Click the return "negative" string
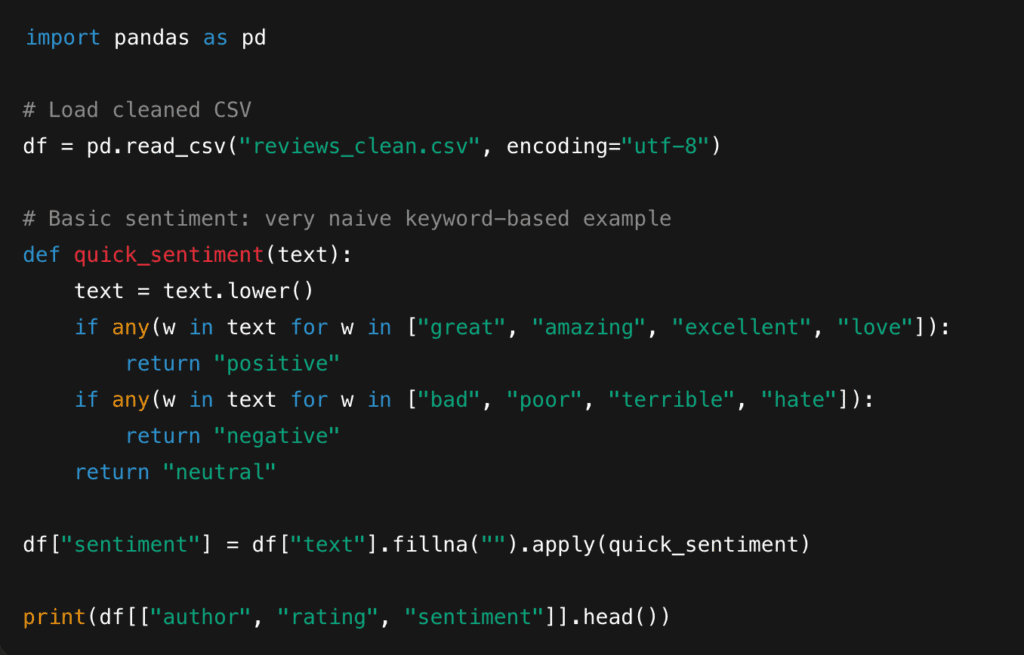1024x655 pixels. (277, 435)
